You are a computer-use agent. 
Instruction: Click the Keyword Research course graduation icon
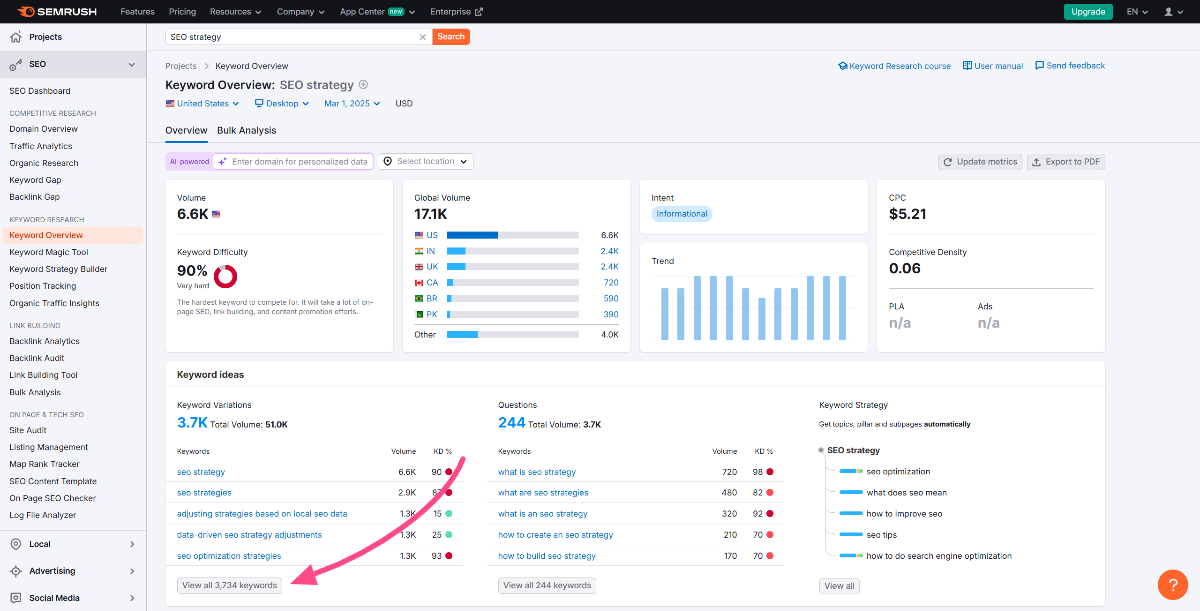tap(843, 66)
